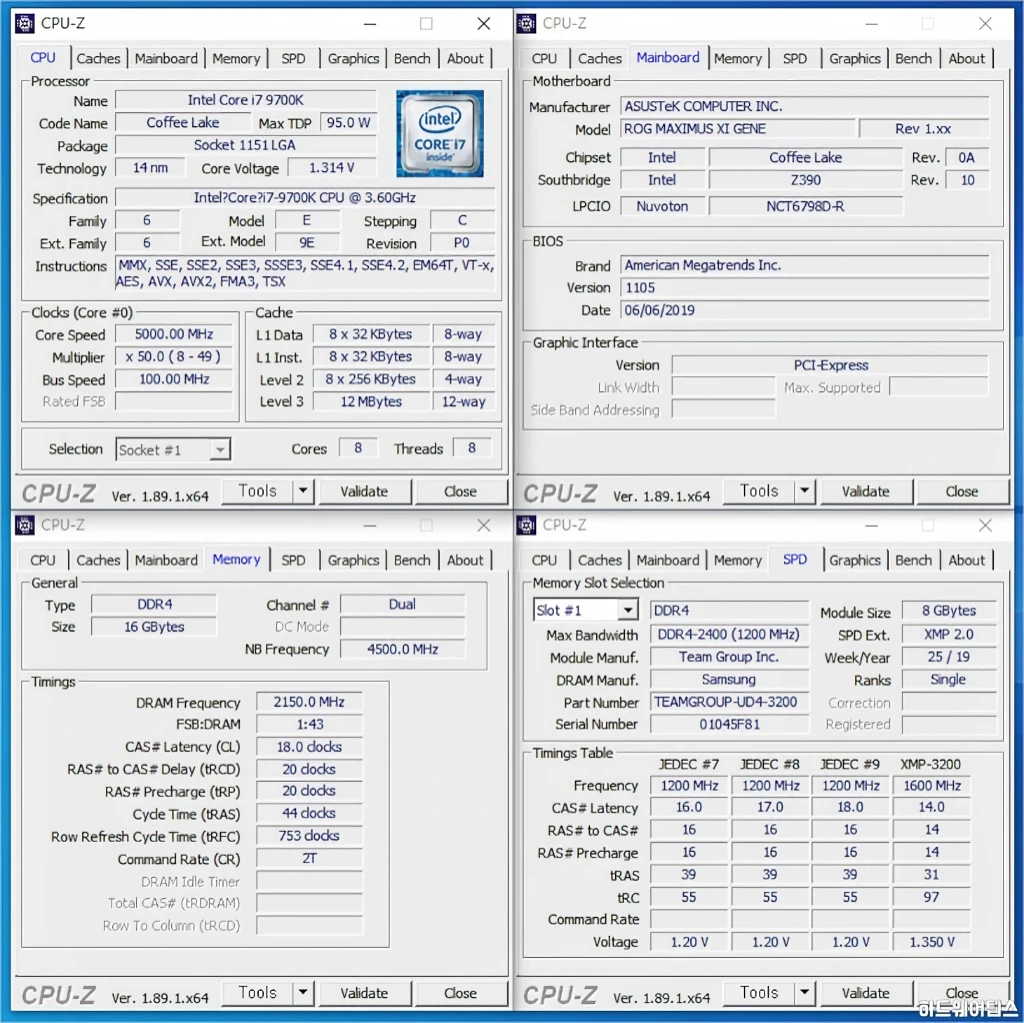
Task: Click the CPU-Z app icon in Mainboard window title bar
Action: click(526, 24)
